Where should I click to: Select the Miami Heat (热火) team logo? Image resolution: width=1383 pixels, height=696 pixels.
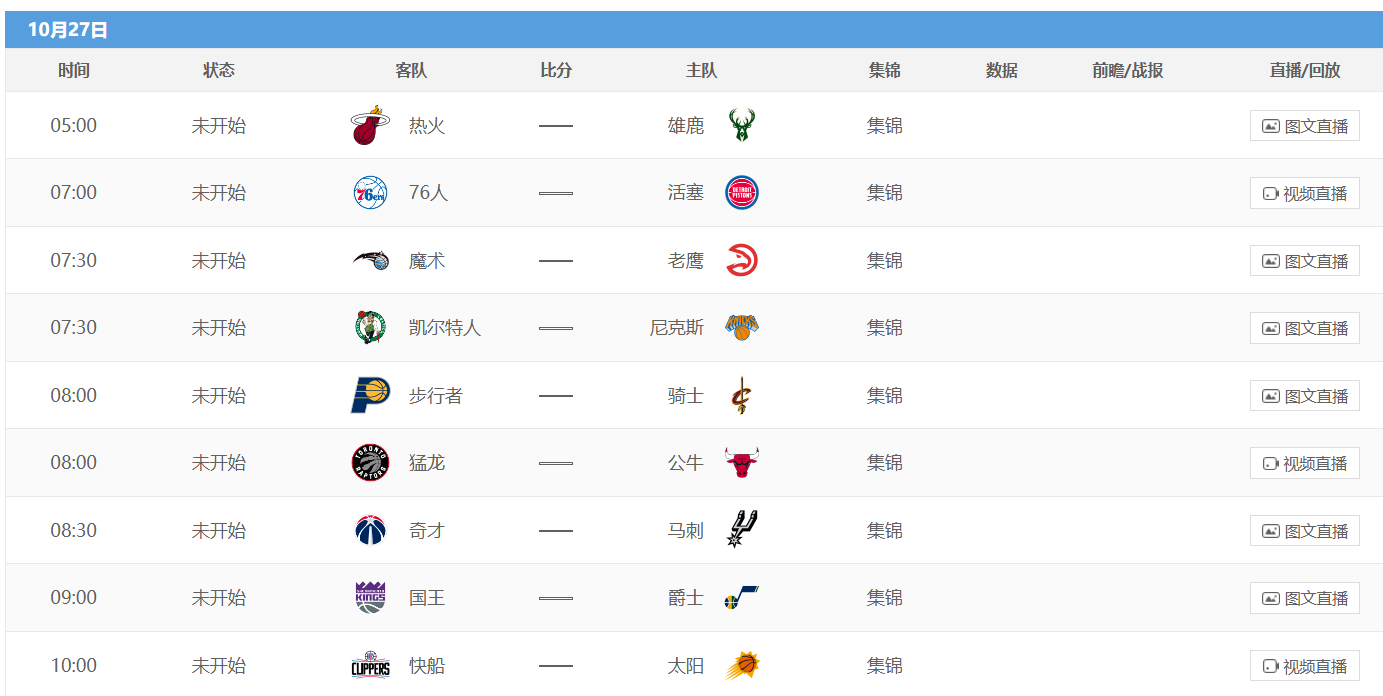pos(369,125)
